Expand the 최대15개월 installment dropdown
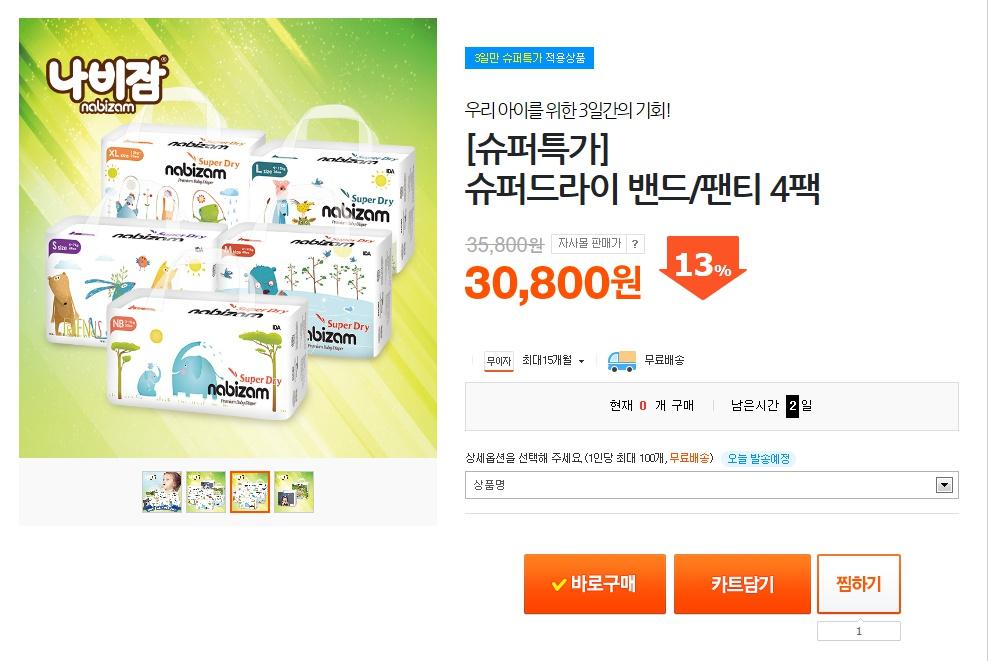Image resolution: width=988 pixels, height=661 pixels. tap(553, 360)
